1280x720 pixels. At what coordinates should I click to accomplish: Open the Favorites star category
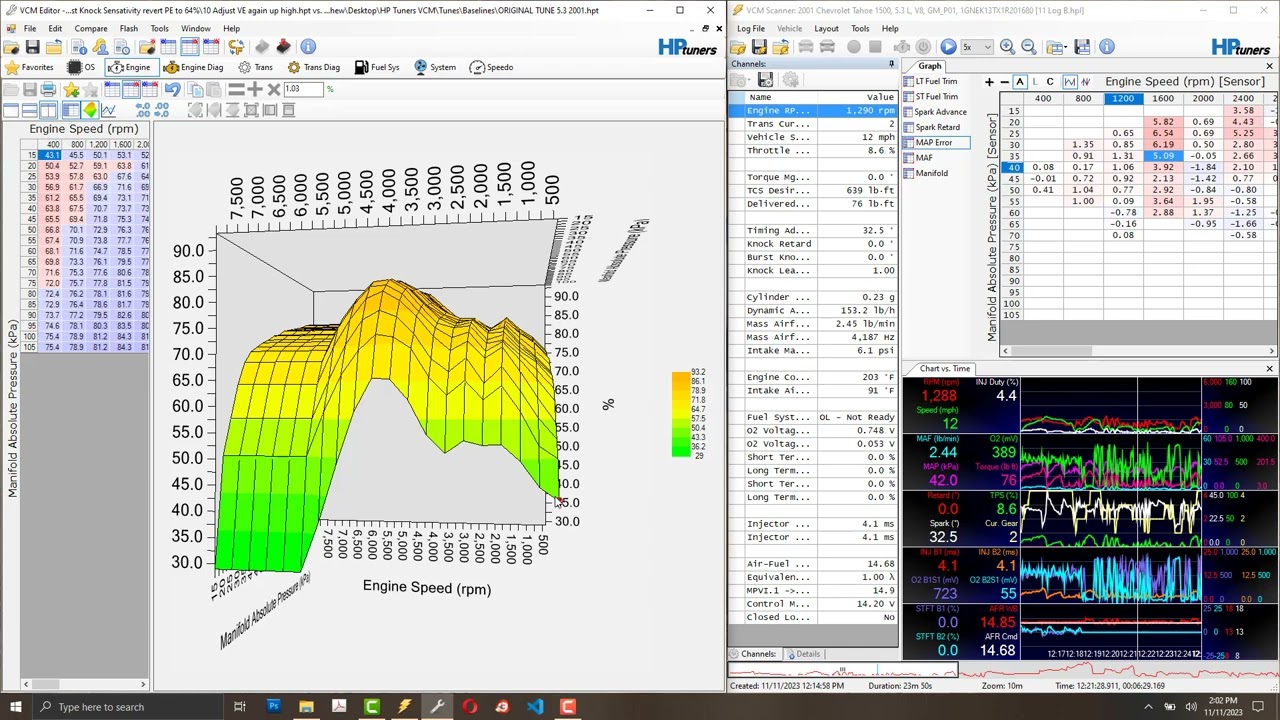29,67
